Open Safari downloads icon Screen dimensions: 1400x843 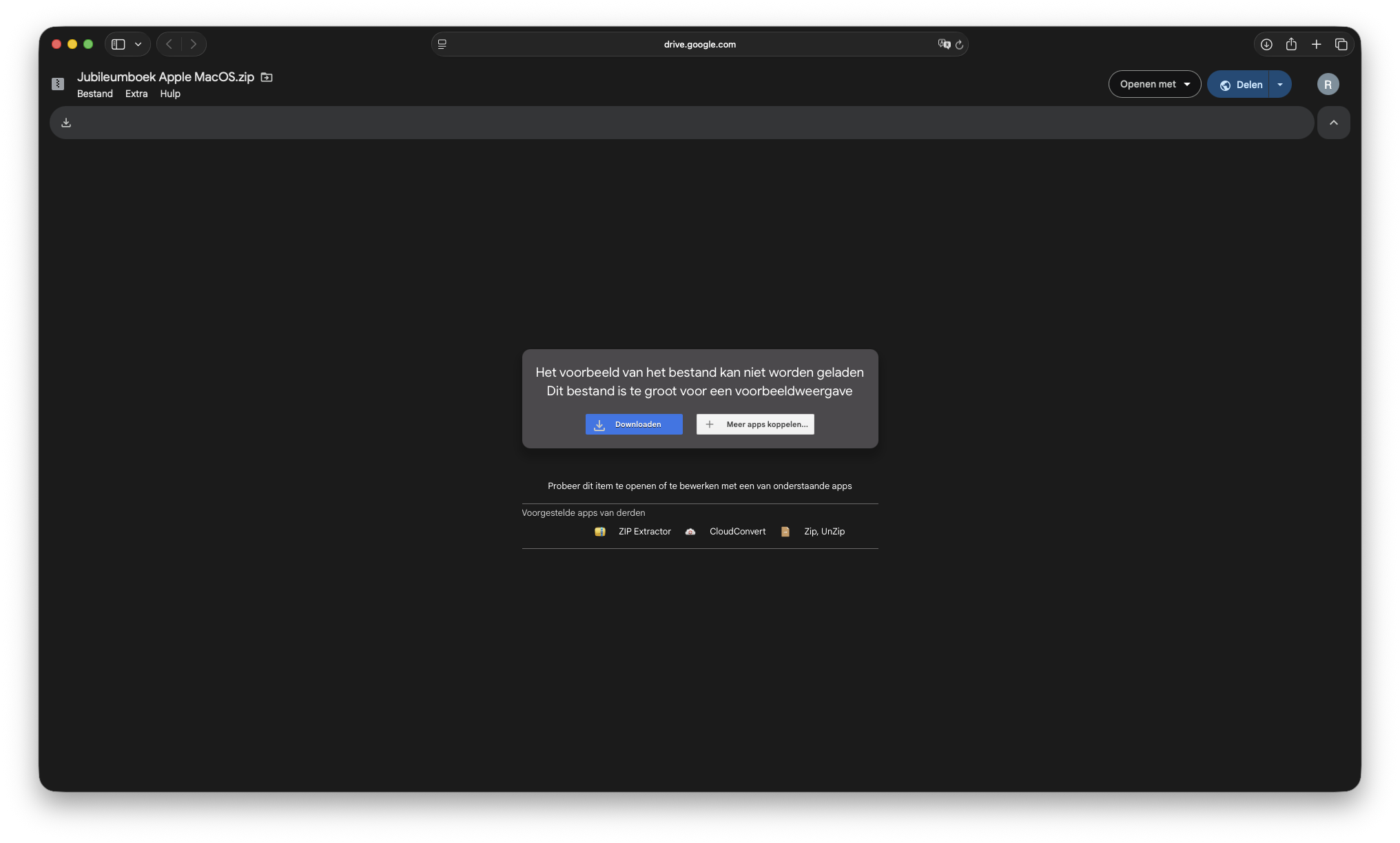coord(1266,44)
